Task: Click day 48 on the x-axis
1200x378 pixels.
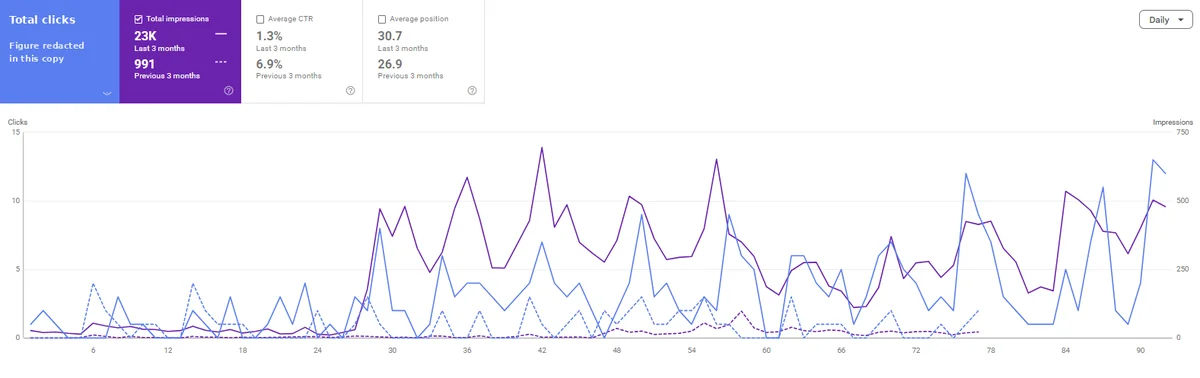Action: coord(617,350)
